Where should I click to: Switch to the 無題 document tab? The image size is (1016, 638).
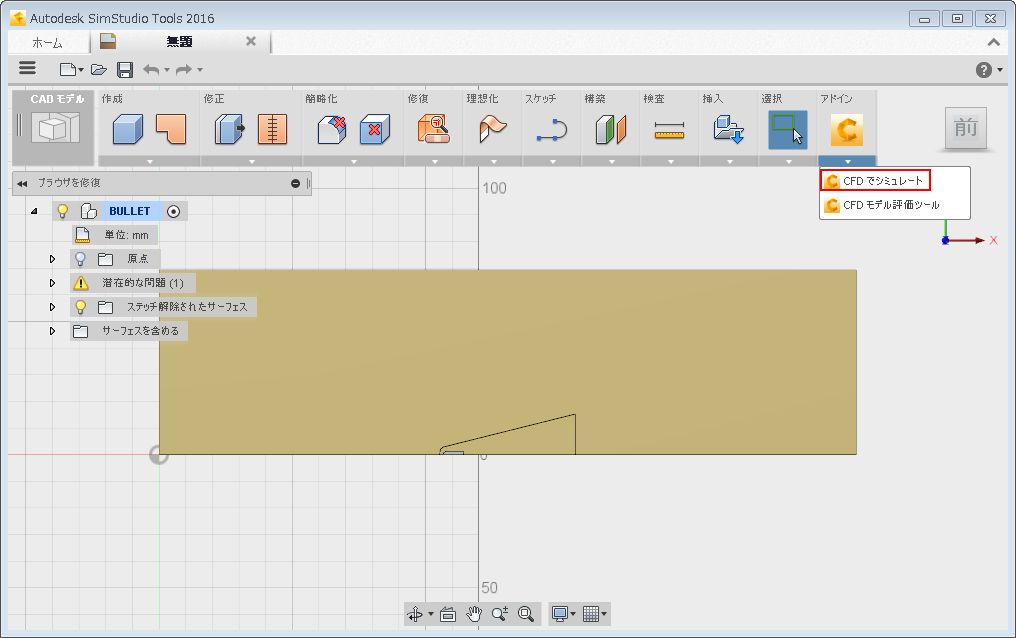(x=179, y=42)
